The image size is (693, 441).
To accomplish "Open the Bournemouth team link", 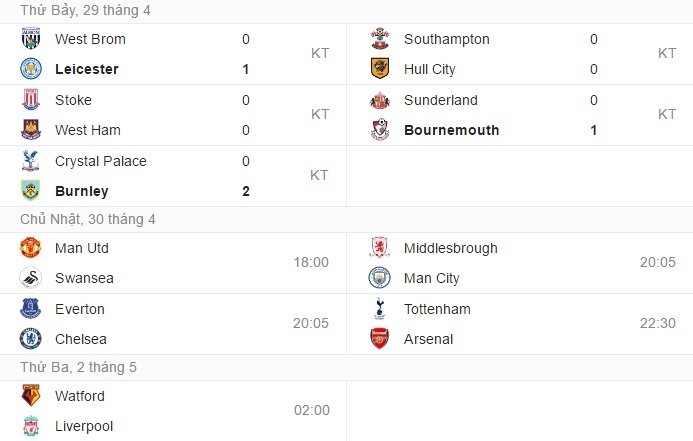I will pyautogui.click(x=451, y=130).
